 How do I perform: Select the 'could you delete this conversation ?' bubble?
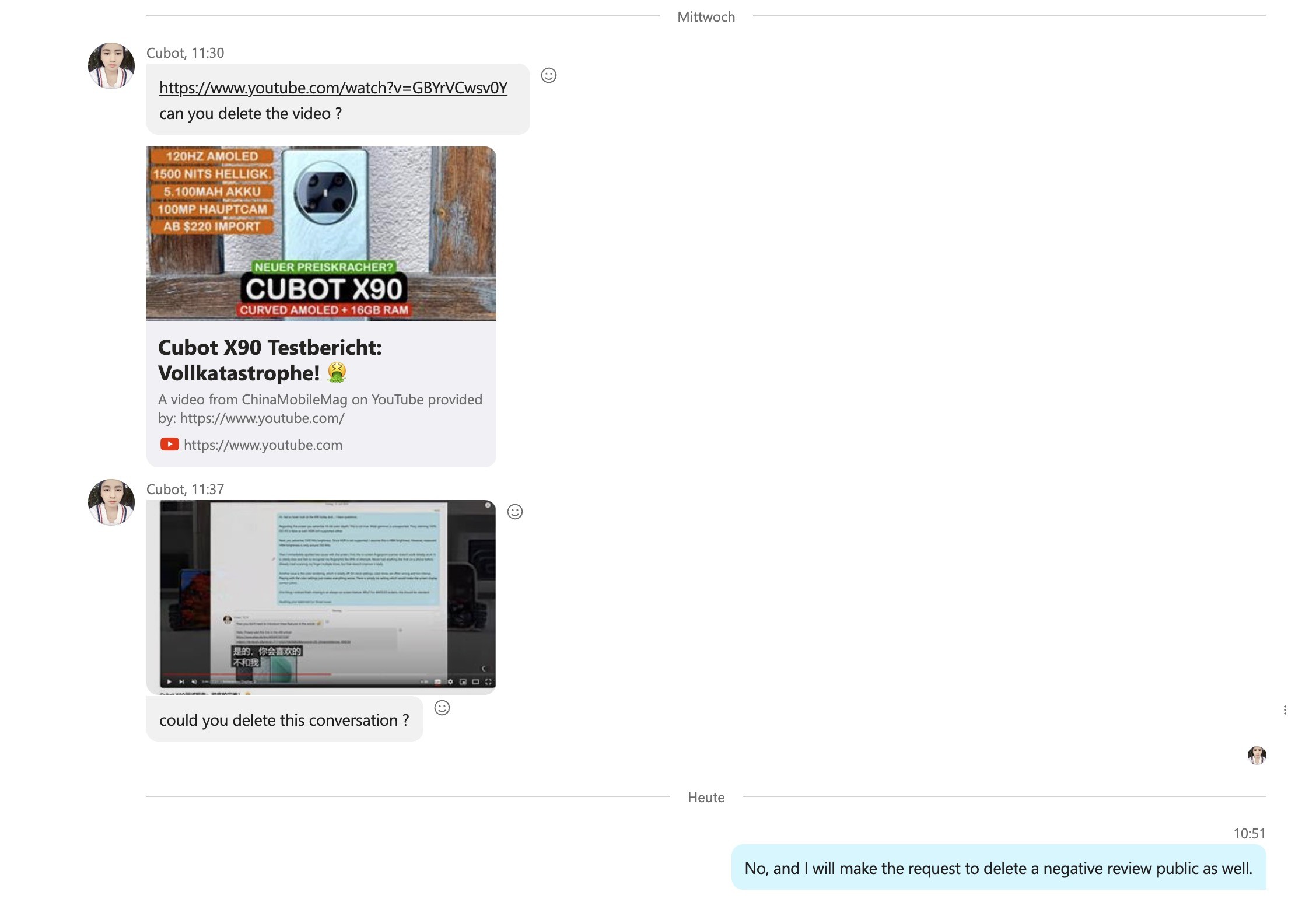285,719
